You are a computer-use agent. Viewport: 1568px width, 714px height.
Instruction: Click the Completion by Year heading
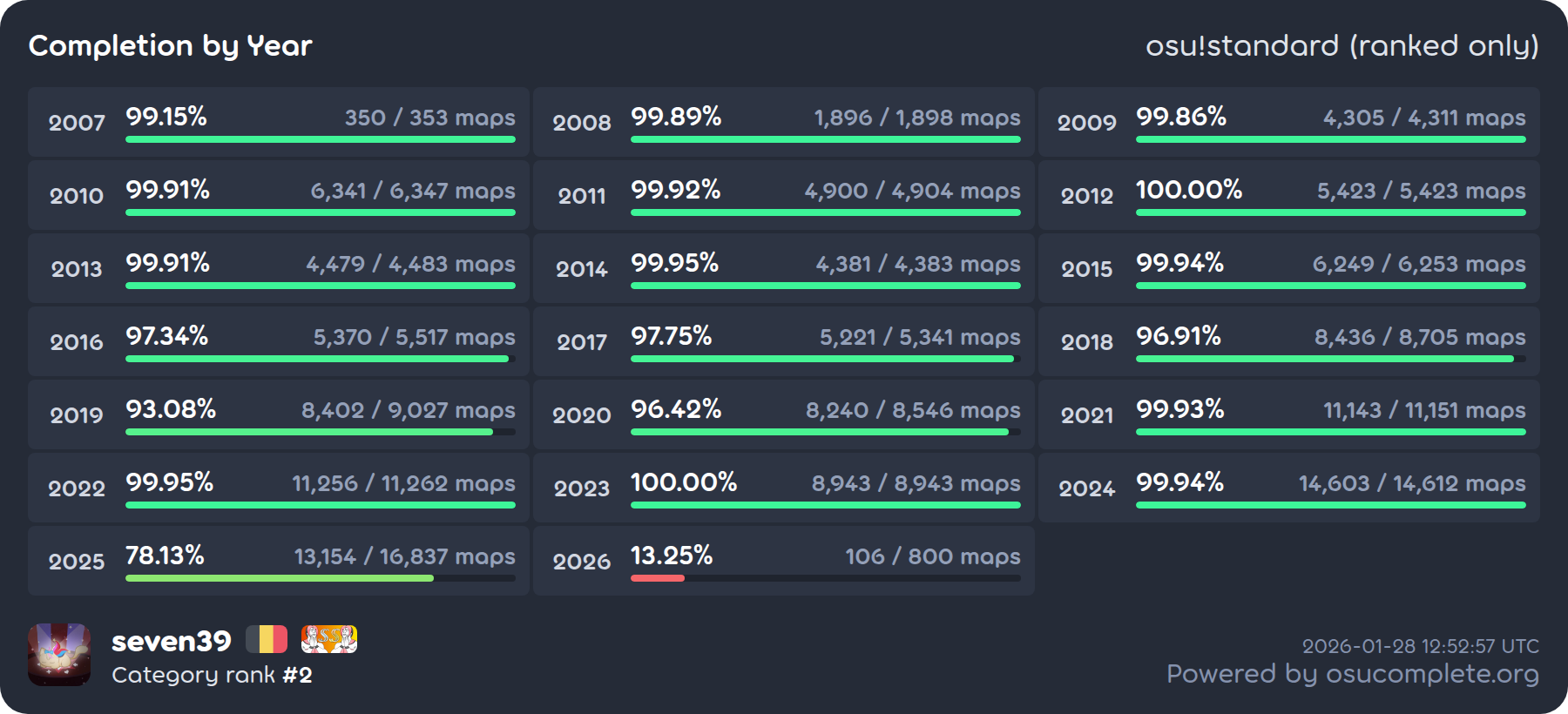coord(171,46)
